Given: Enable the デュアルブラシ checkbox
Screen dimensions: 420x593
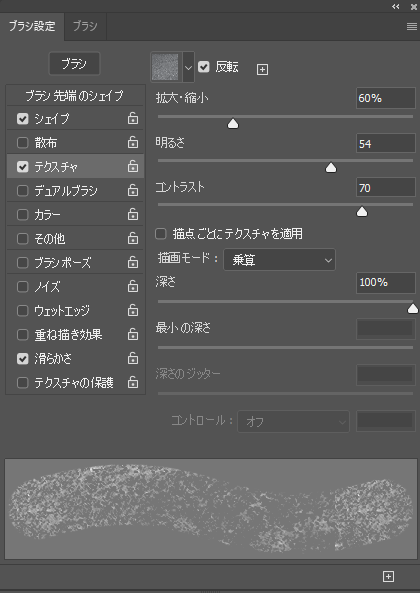Looking at the screenshot, I should pyautogui.click(x=23, y=191).
